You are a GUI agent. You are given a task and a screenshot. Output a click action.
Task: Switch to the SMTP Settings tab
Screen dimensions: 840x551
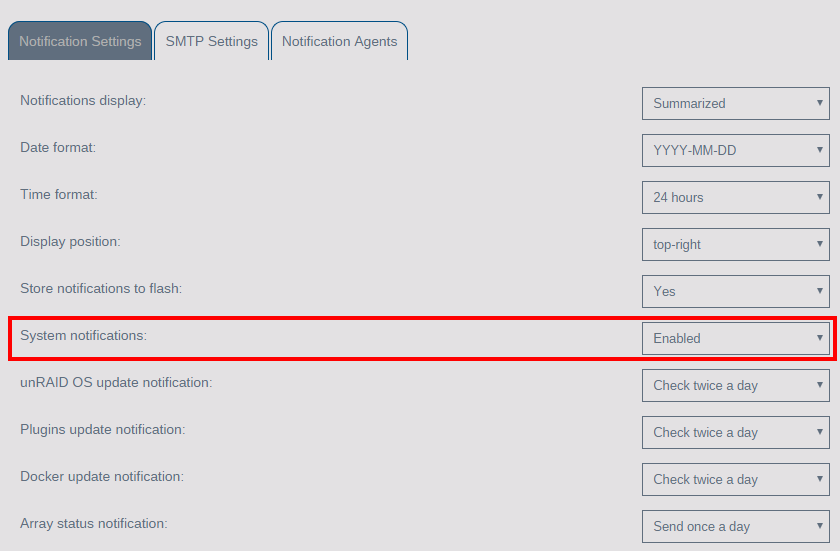click(212, 41)
